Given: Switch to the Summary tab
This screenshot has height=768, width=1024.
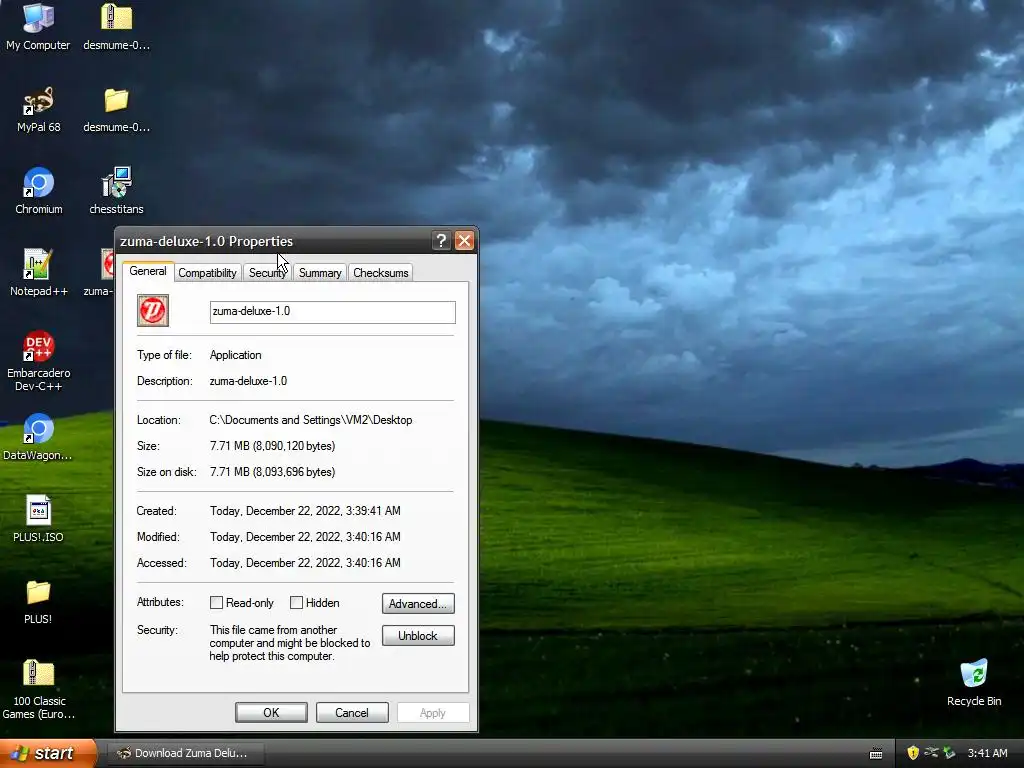Looking at the screenshot, I should (x=320, y=273).
